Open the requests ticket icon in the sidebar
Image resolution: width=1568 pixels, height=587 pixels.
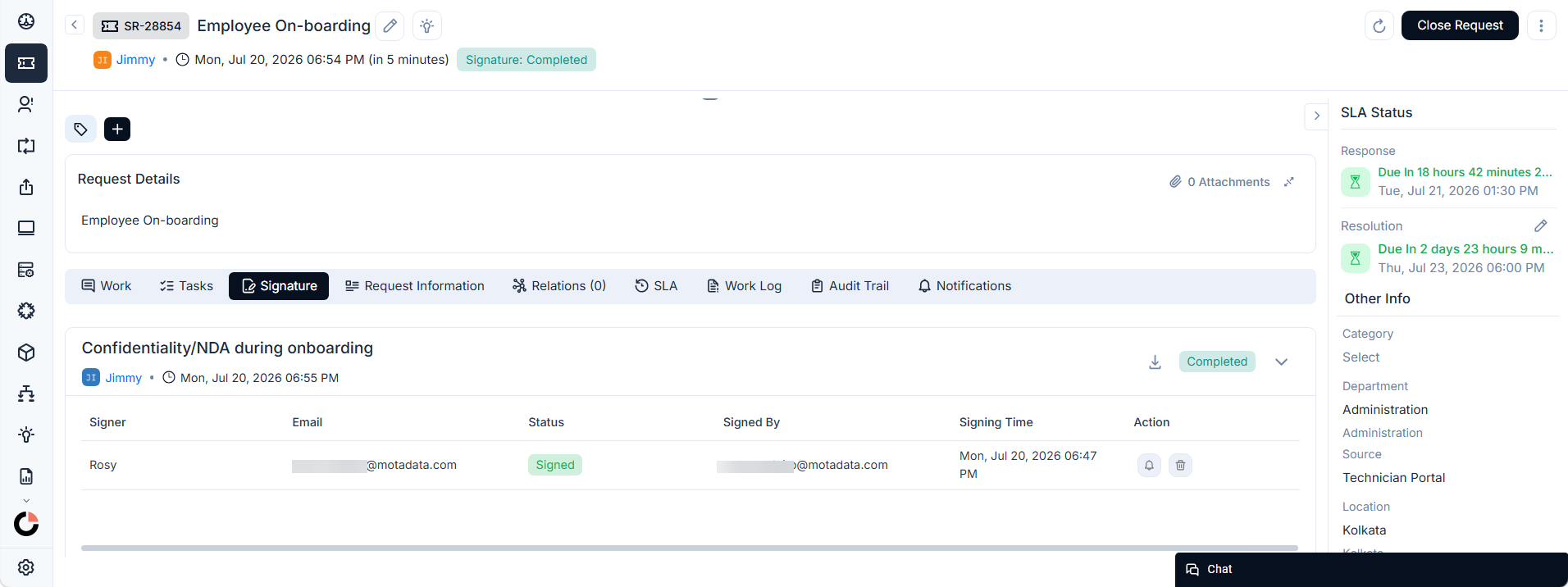[x=26, y=63]
